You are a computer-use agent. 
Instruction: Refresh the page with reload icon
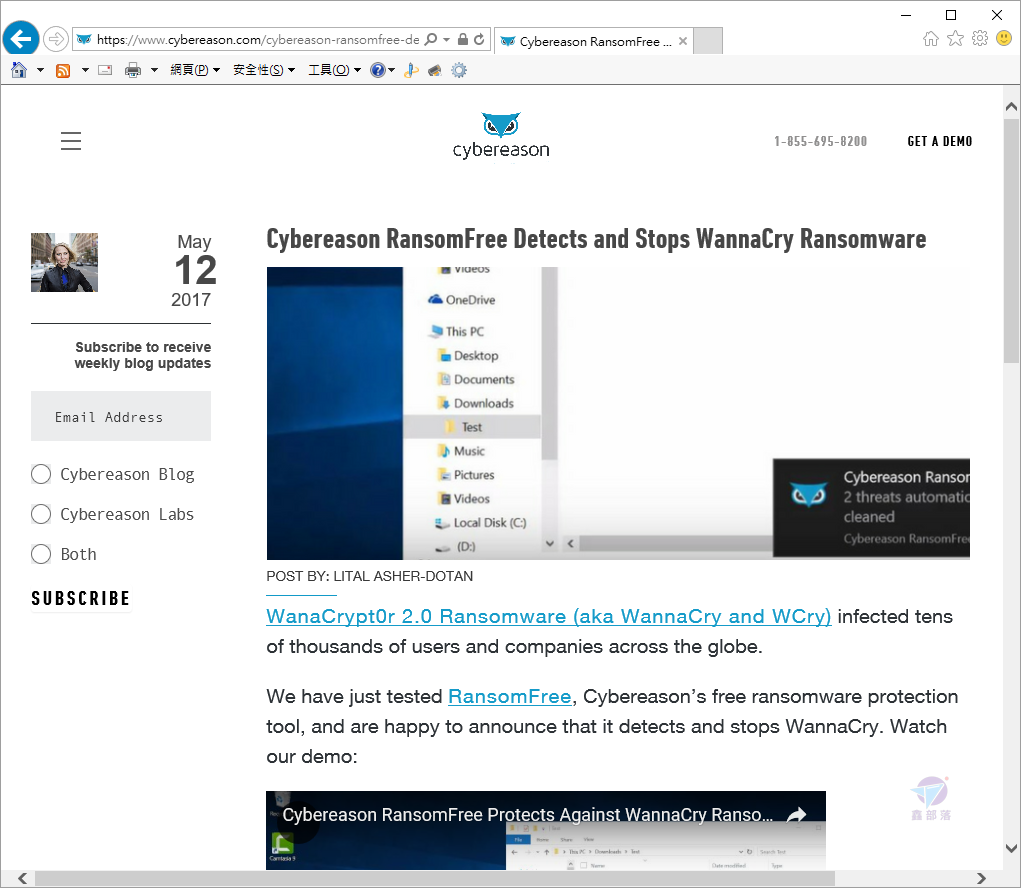(479, 40)
